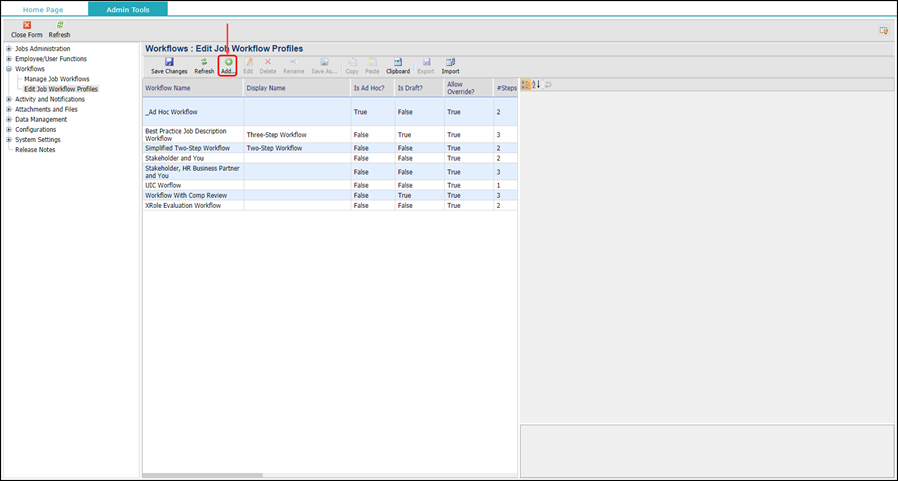Click the Rename toolbar icon
The image size is (899, 481).
pyautogui.click(x=294, y=62)
